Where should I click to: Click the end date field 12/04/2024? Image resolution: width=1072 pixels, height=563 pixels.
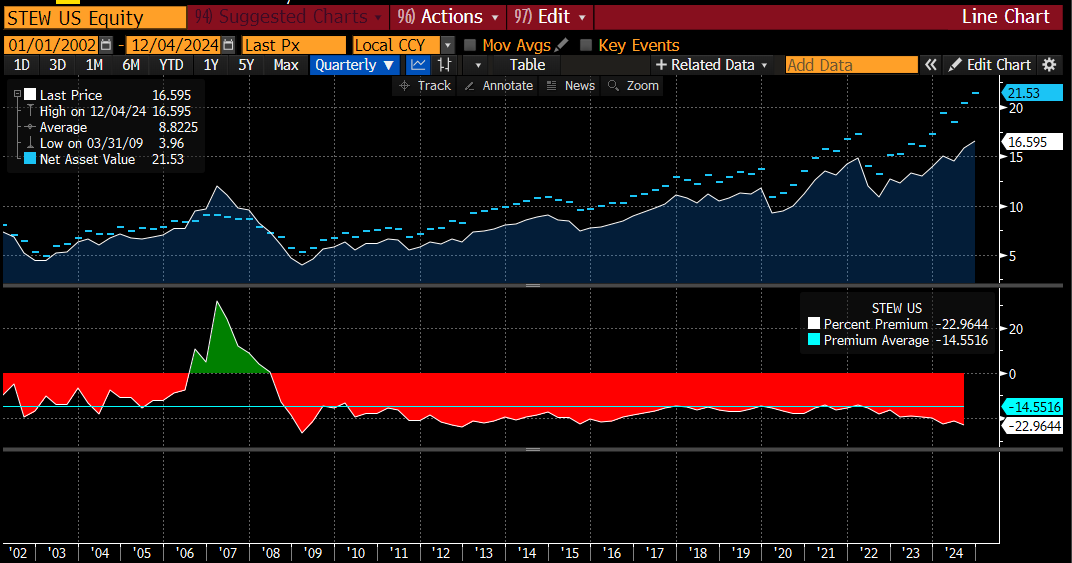(174, 45)
